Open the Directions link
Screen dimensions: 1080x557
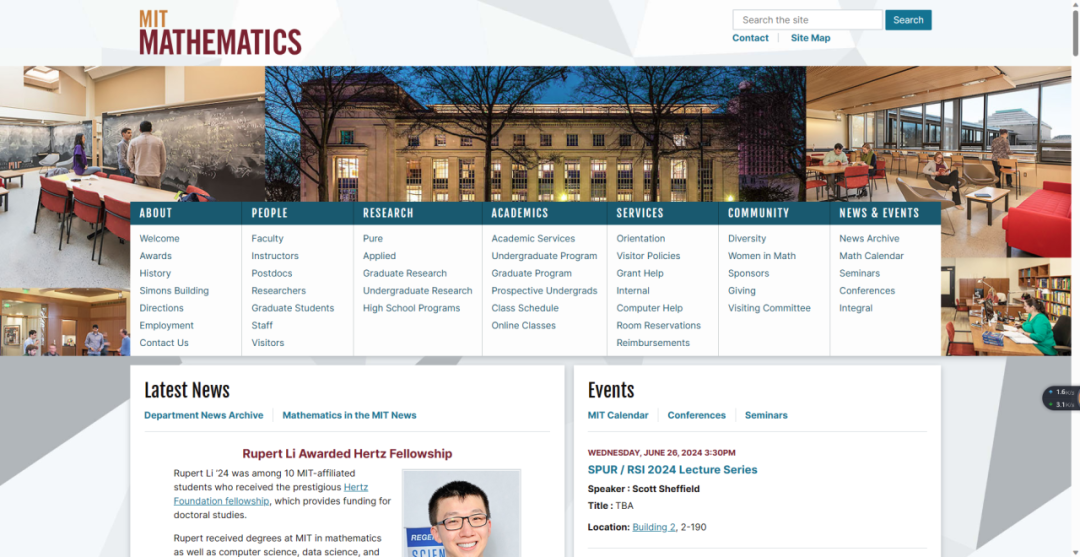click(161, 308)
